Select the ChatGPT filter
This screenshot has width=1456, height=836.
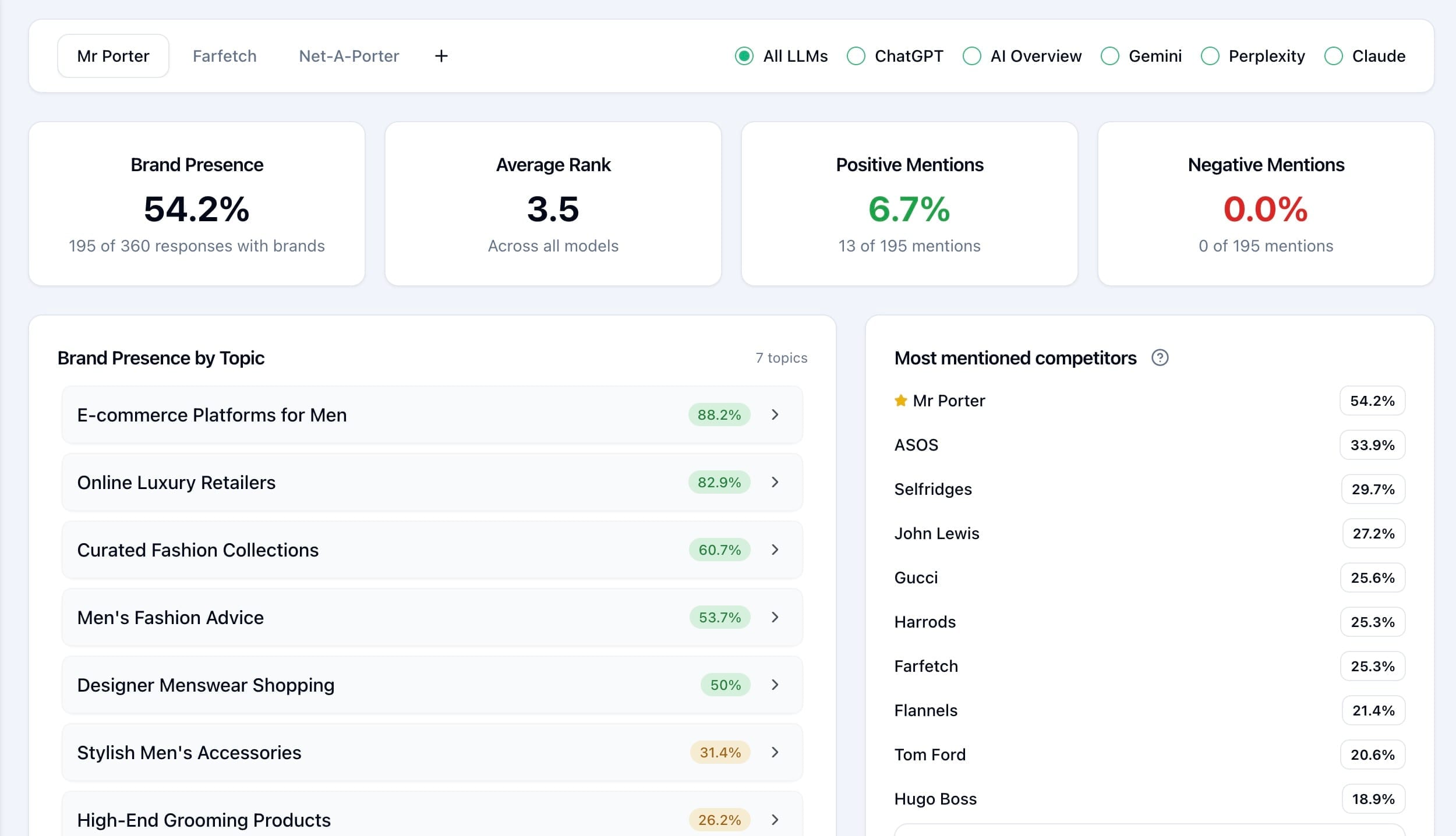[x=856, y=56]
